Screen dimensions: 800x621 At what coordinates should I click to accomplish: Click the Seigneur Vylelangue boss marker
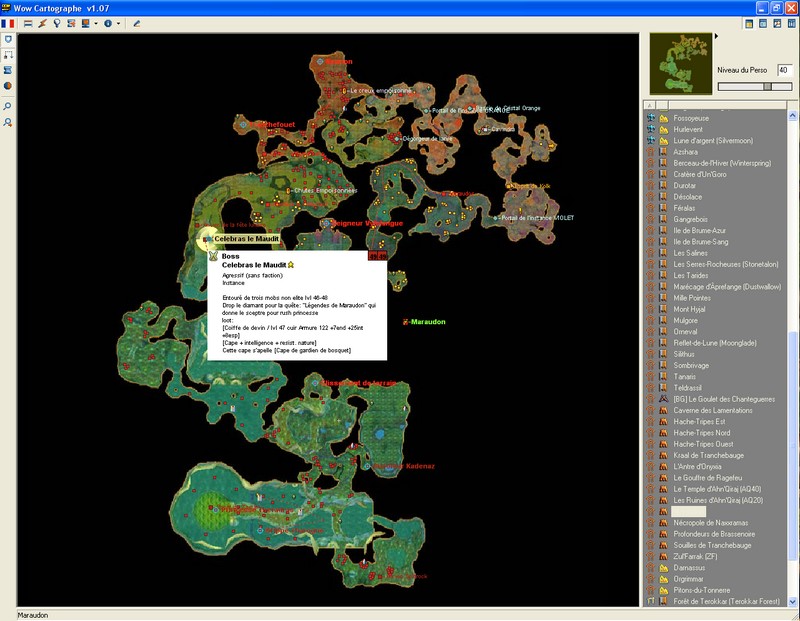point(326,223)
